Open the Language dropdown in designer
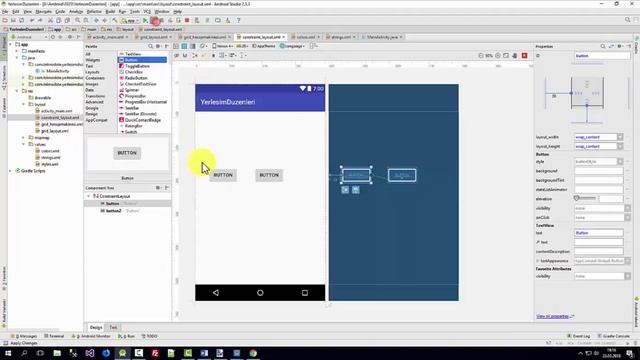 [x=293, y=46]
